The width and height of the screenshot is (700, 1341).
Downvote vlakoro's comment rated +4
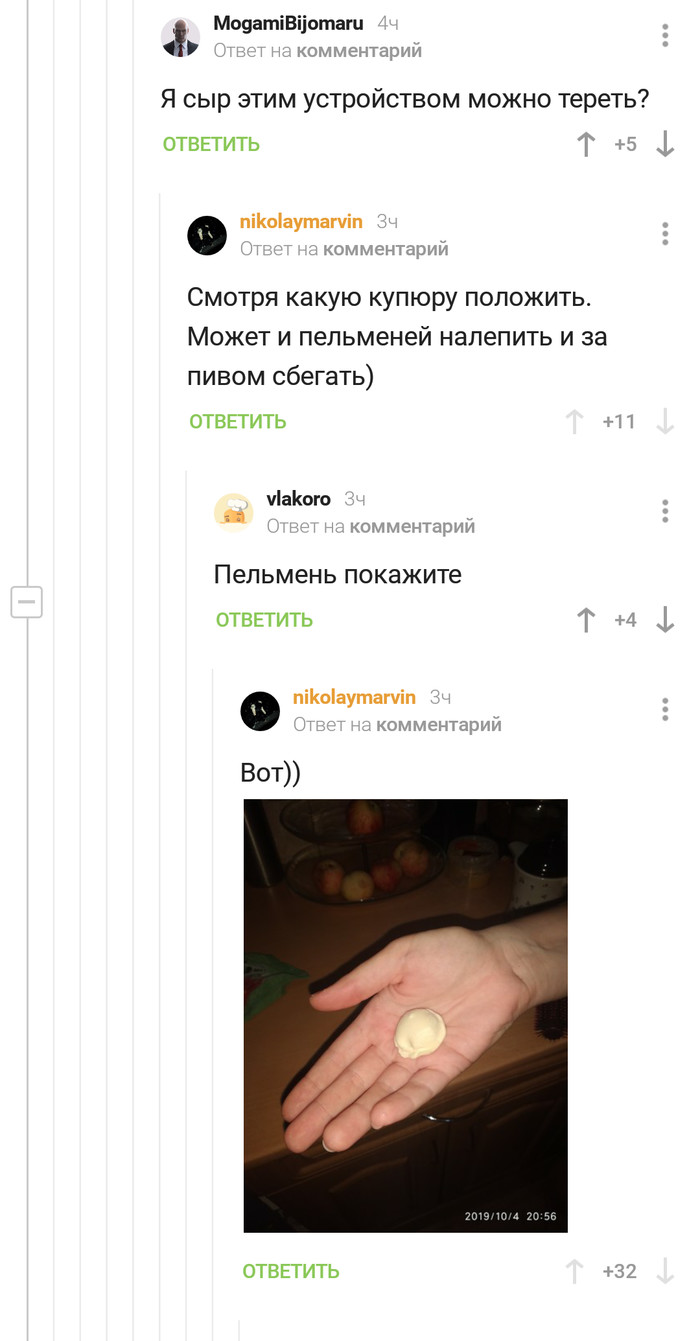(665, 620)
